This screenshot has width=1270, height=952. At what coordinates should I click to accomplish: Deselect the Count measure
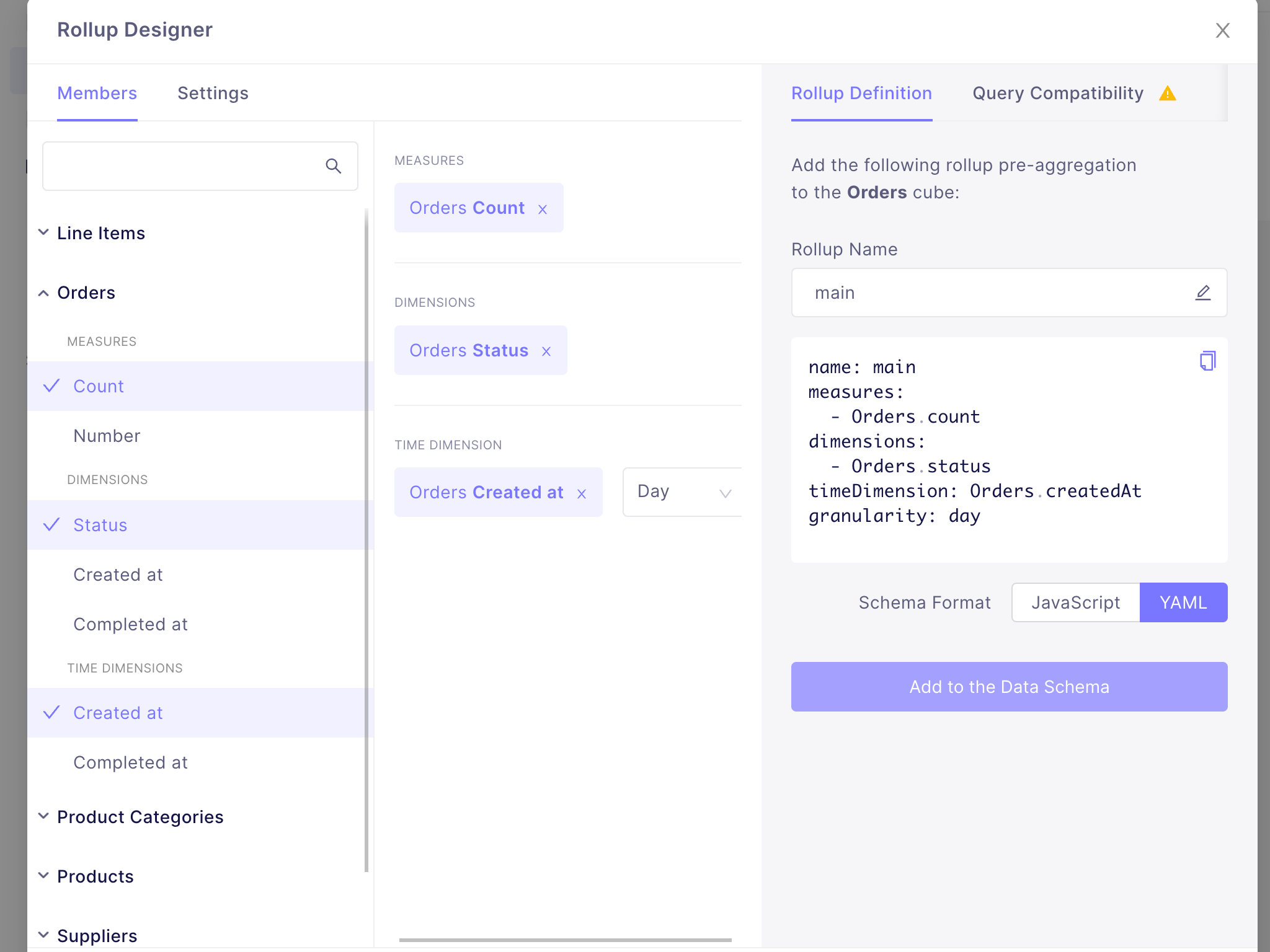200,386
